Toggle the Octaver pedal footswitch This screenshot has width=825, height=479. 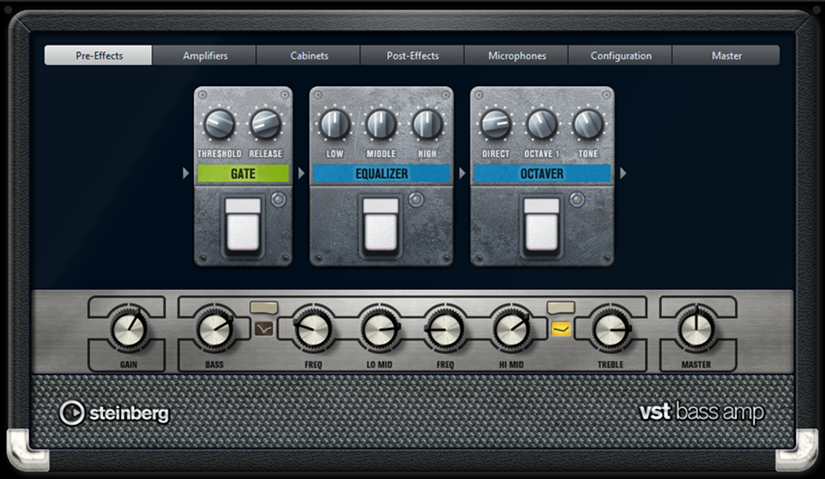pyautogui.click(x=541, y=225)
